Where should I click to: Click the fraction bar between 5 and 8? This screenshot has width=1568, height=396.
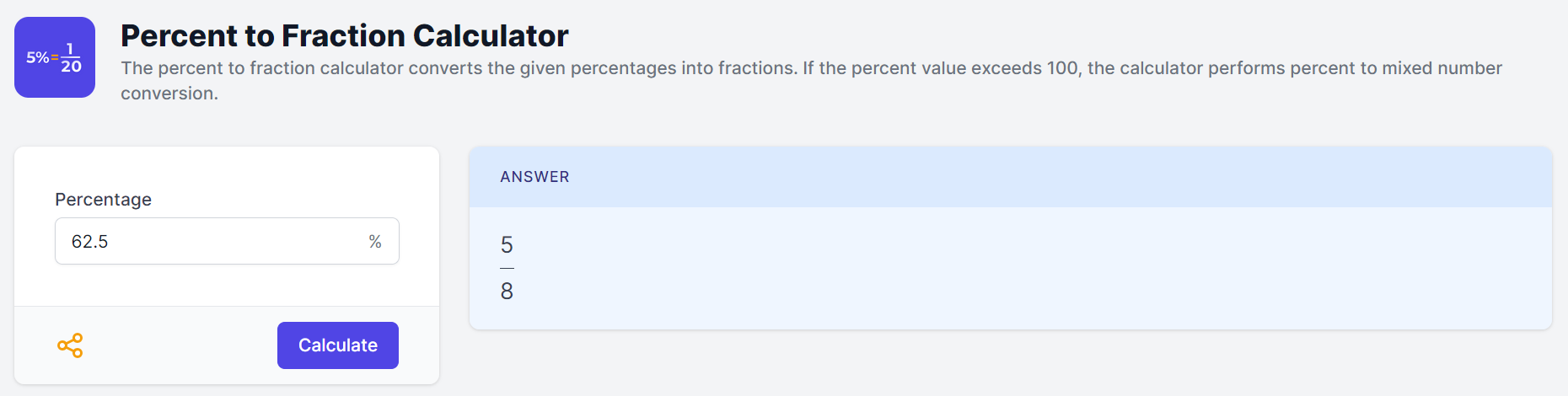[x=507, y=268]
